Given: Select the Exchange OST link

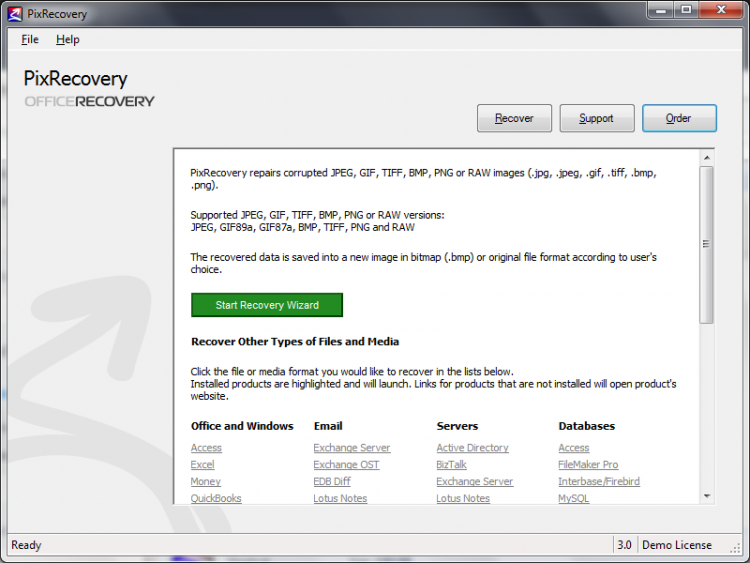Looking at the screenshot, I should click(x=346, y=465).
